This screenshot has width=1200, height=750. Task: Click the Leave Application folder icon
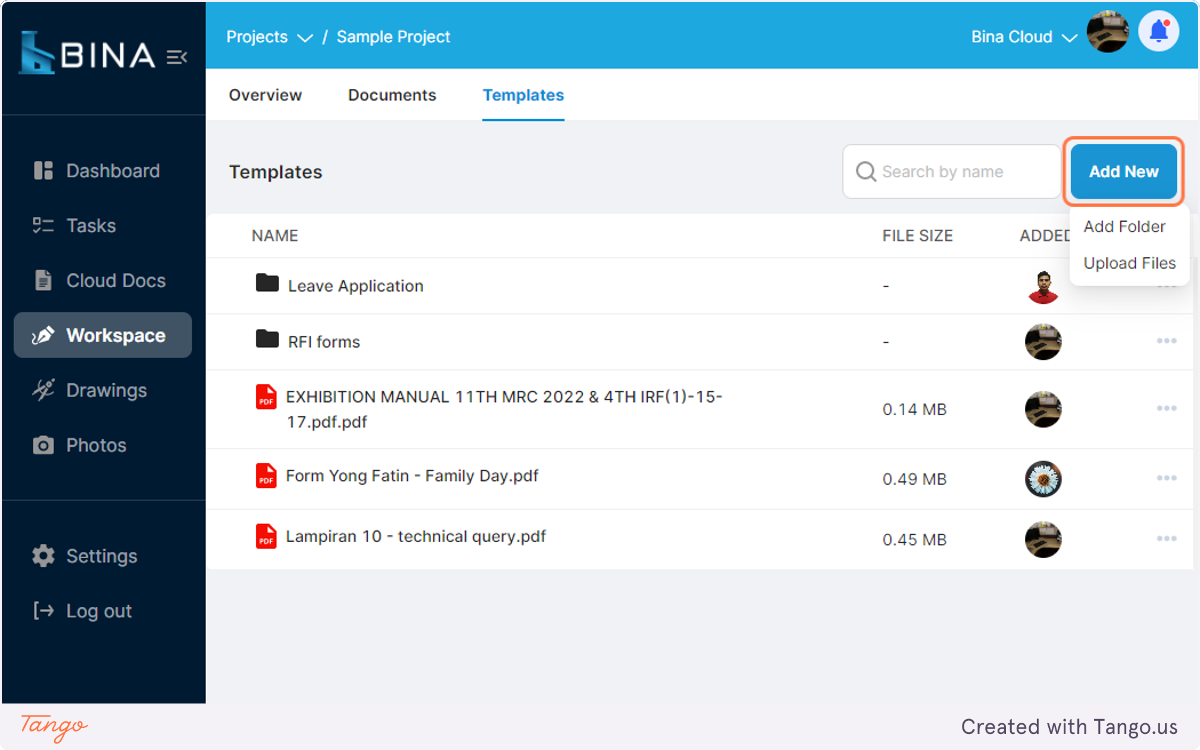267,283
